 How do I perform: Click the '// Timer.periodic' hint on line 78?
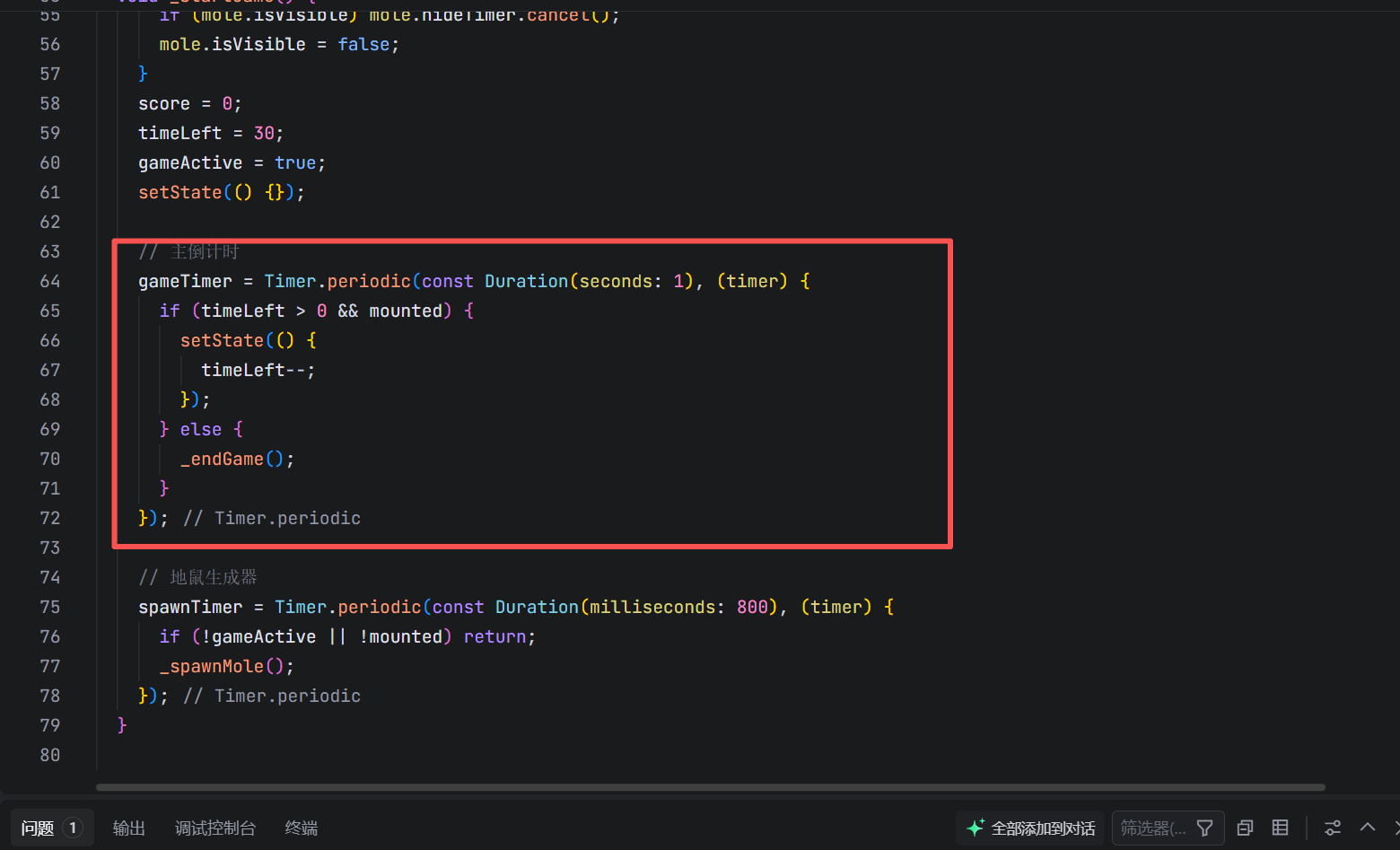click(272, 696)
